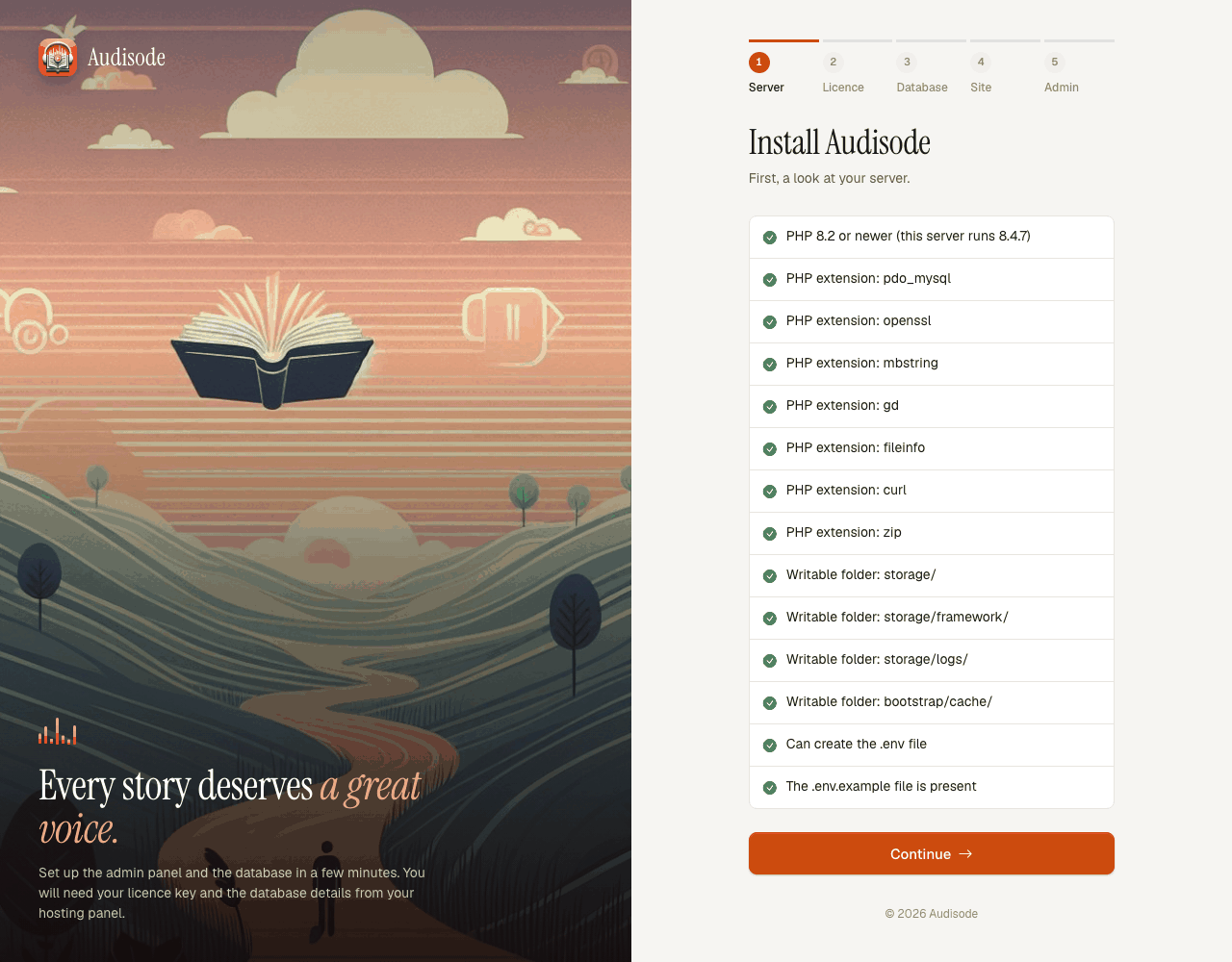Image resolution: width=1232 pixels, height=962 pixels.
Task: Click the Continue button
Action: [932, 853]
